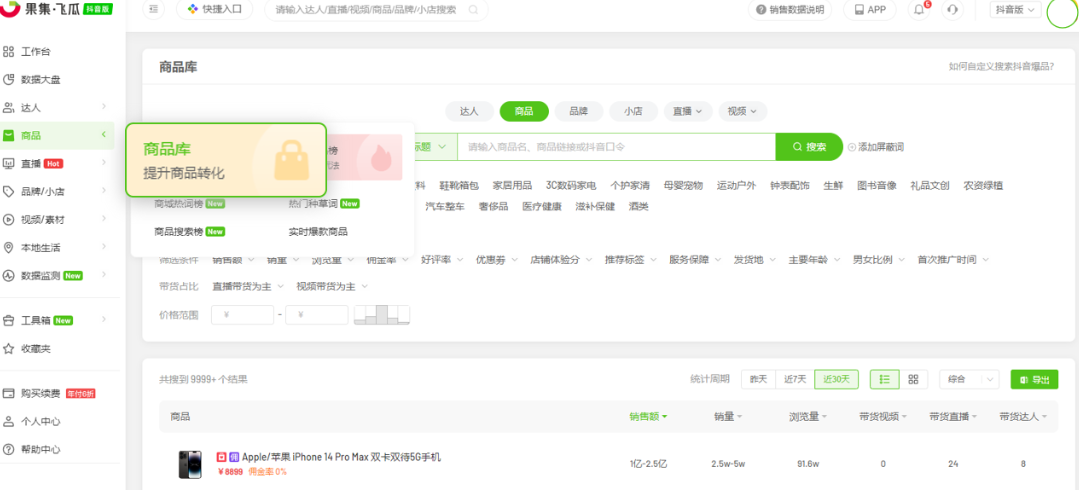The width and height of the screenshot is (1079, 492).
Task: Expand the 首次推广时间 filter dropdown
Action: click(953, 259)
